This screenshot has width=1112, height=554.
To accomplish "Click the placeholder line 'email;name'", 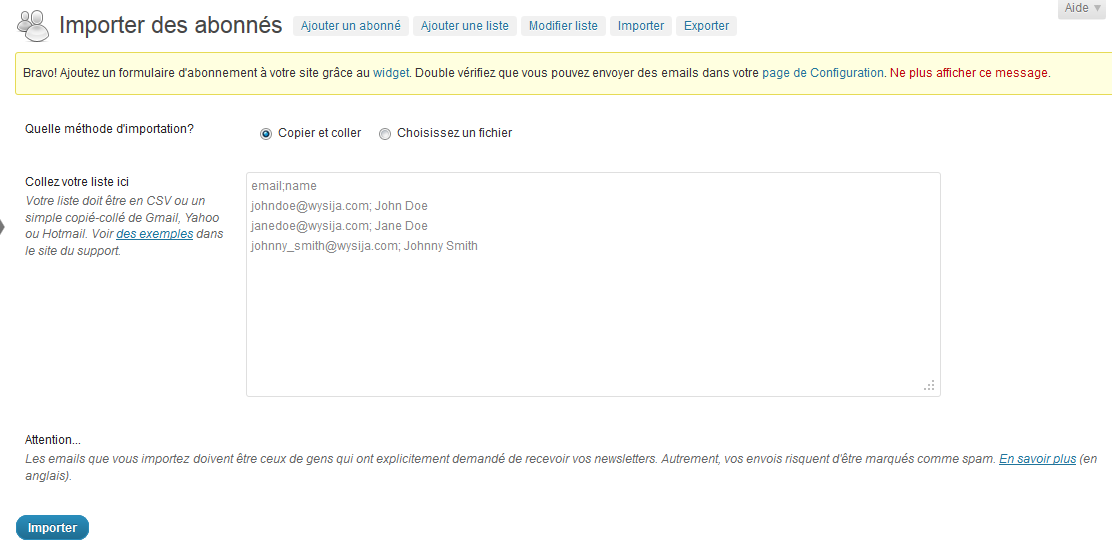I will point(284,186).
